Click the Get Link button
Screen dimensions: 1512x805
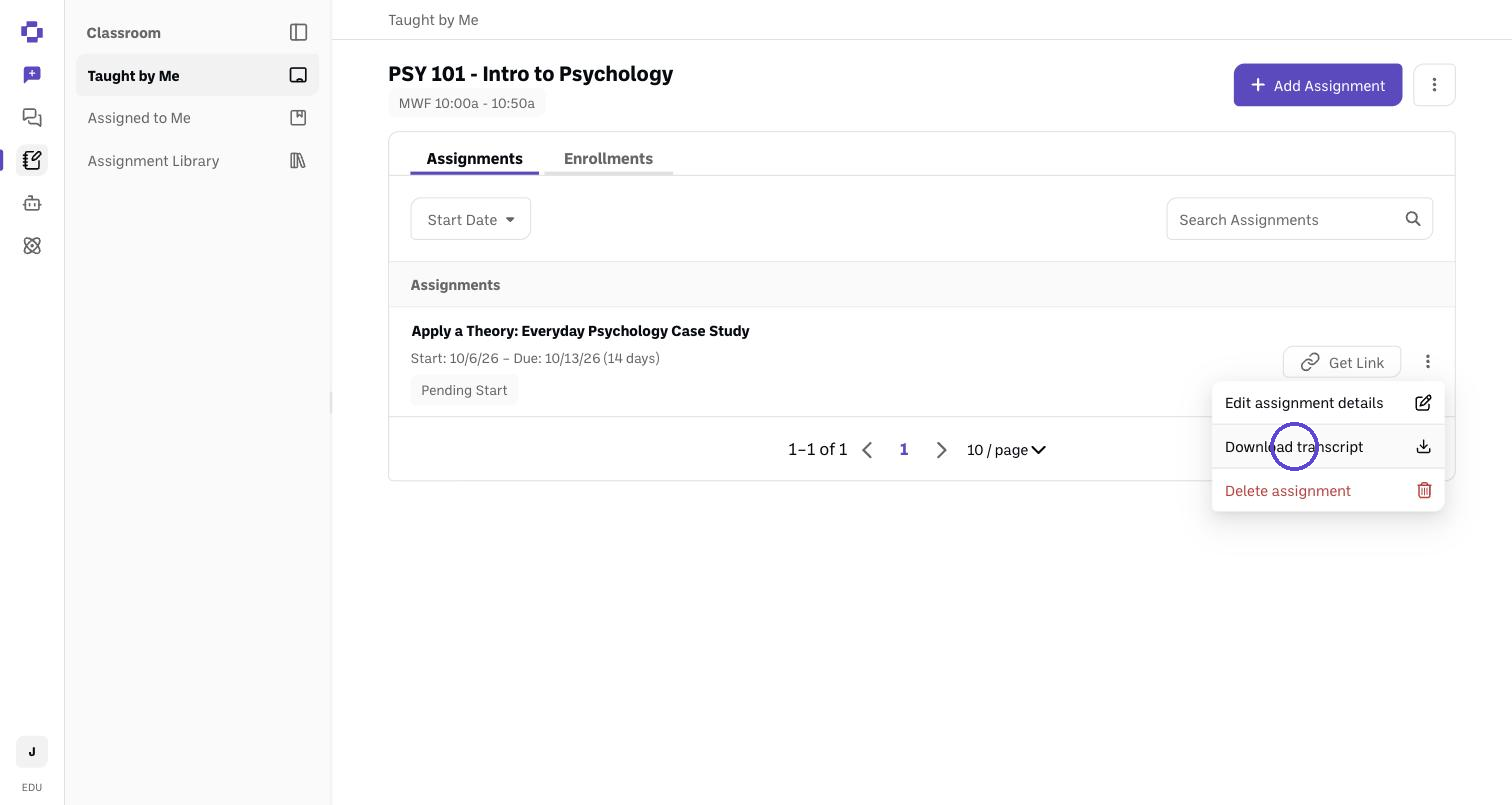pos(1342,362)
